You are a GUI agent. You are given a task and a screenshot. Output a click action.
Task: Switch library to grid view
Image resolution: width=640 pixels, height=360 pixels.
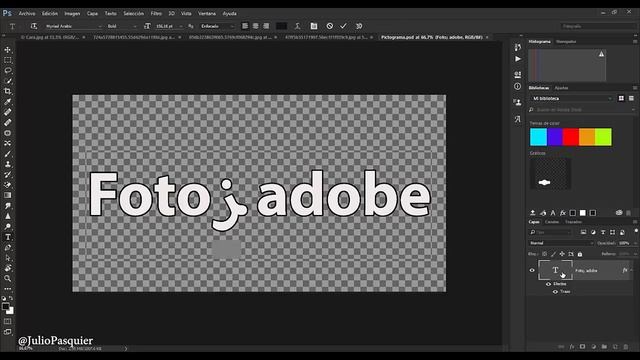click(621, 98)
